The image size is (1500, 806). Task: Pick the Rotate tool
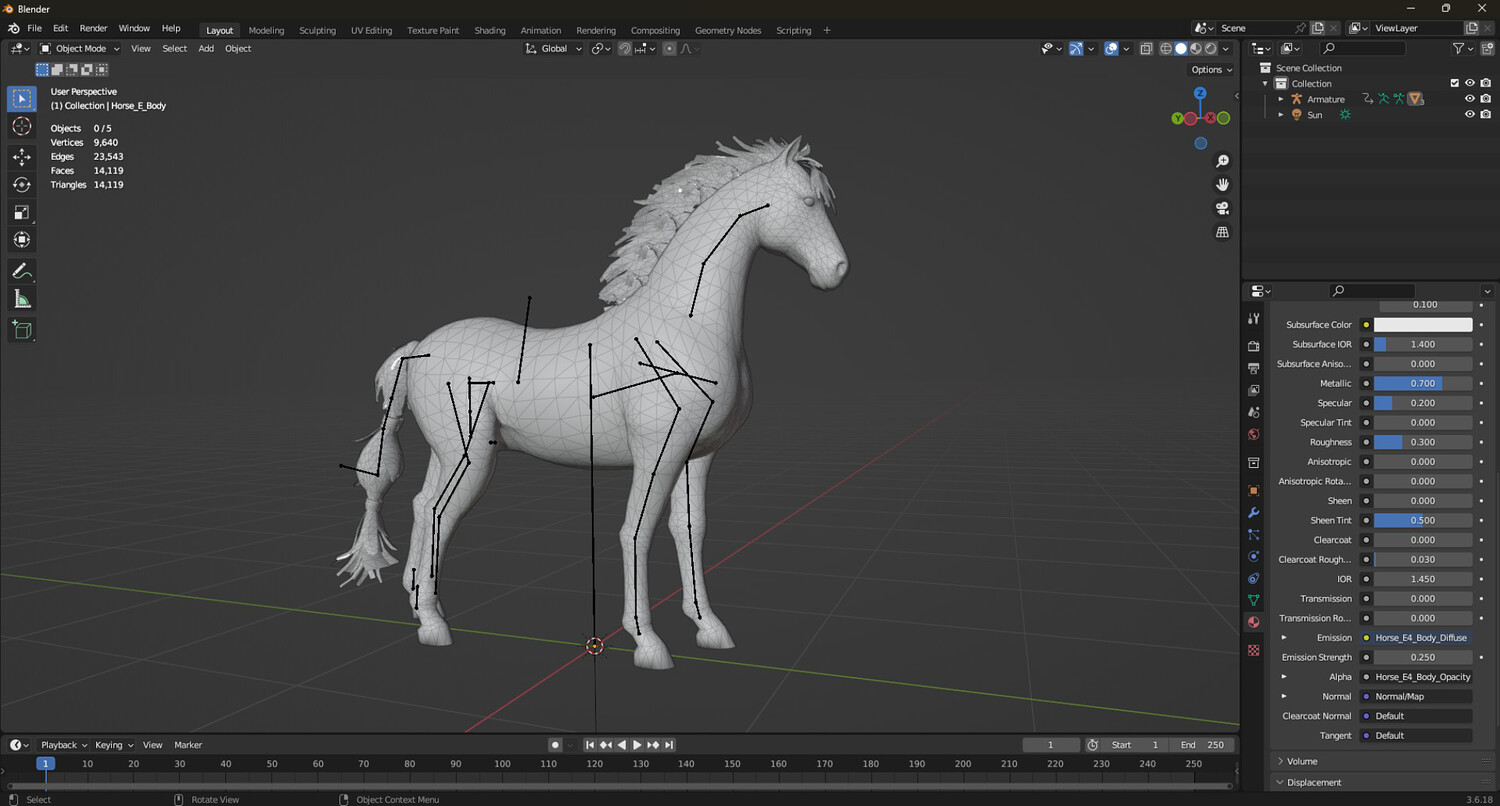pos(22,184)
